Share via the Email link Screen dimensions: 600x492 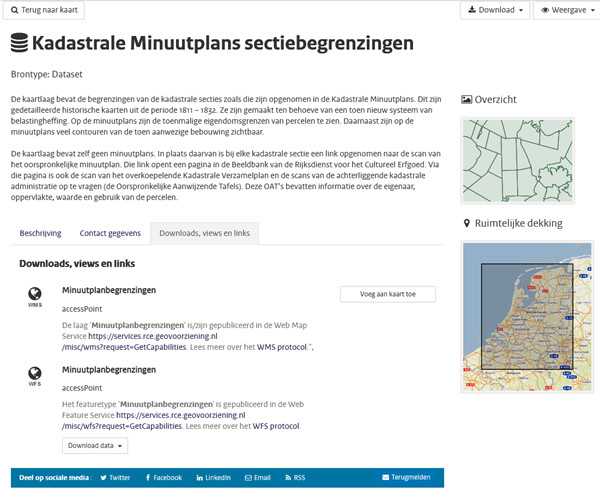click(x=258, y=477)
